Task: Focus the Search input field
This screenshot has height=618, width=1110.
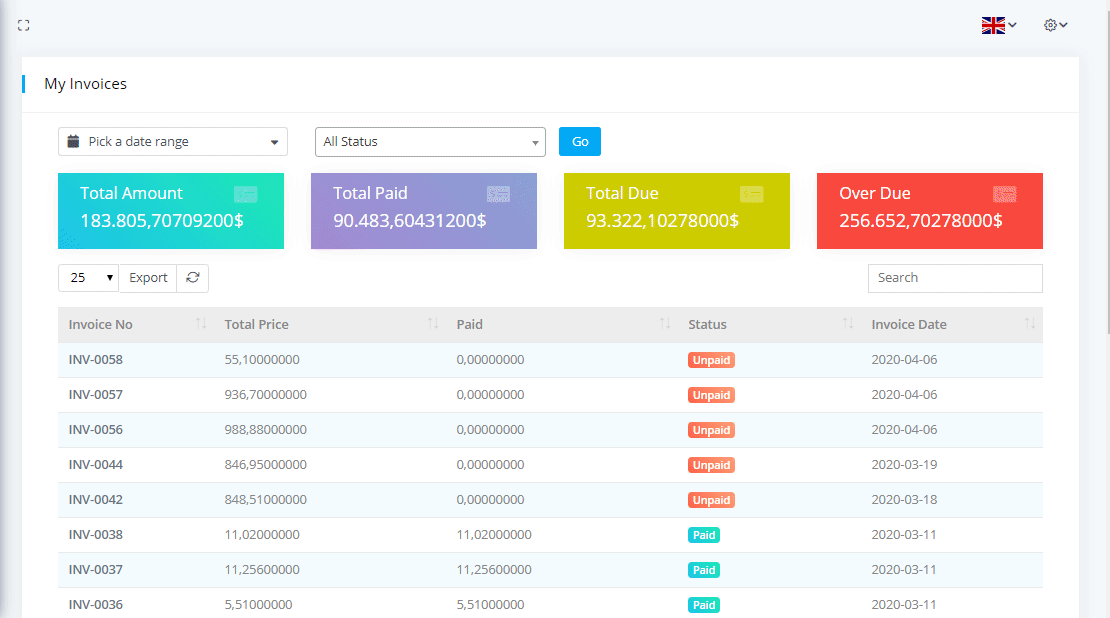Action: coord(954,278)
